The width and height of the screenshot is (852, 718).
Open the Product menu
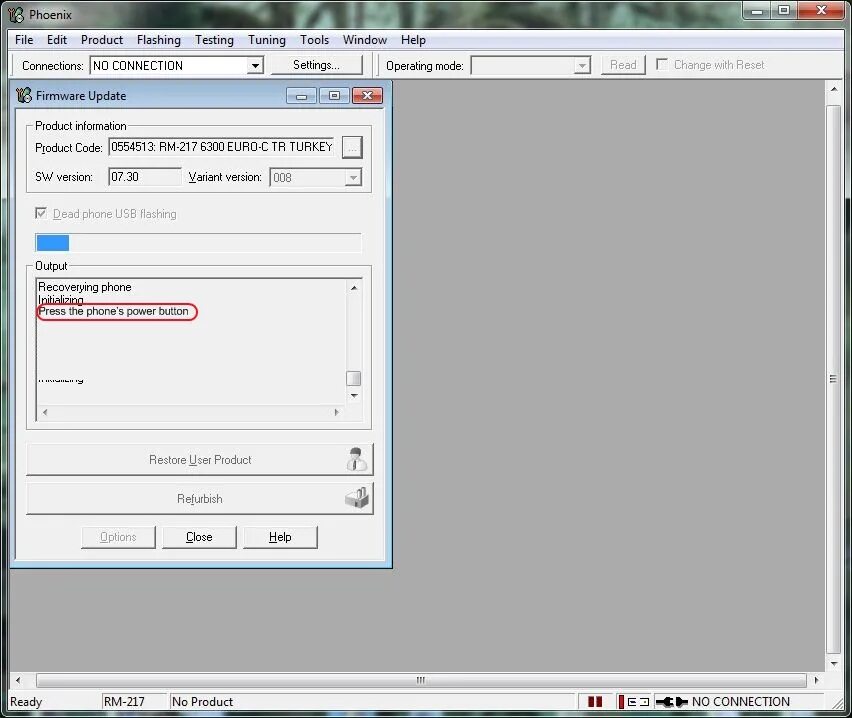[x=102, y=40]
